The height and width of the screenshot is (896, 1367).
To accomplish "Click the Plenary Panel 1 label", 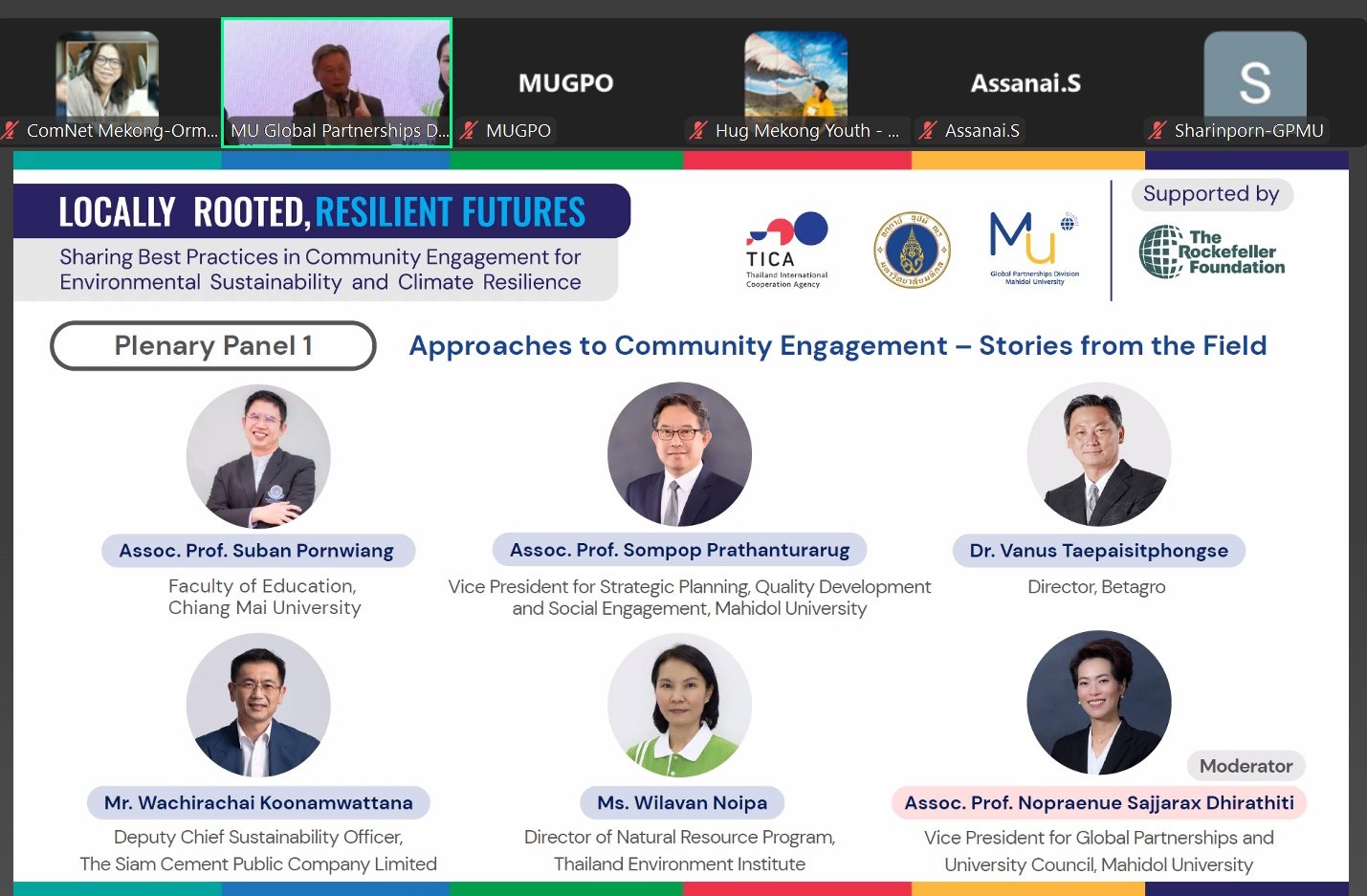I will (213, 345).
